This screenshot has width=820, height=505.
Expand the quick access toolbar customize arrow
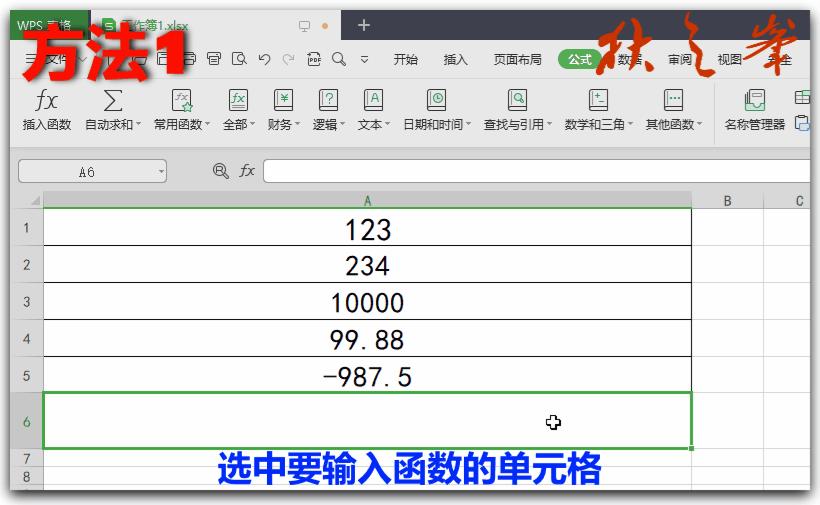pos(365,60)
